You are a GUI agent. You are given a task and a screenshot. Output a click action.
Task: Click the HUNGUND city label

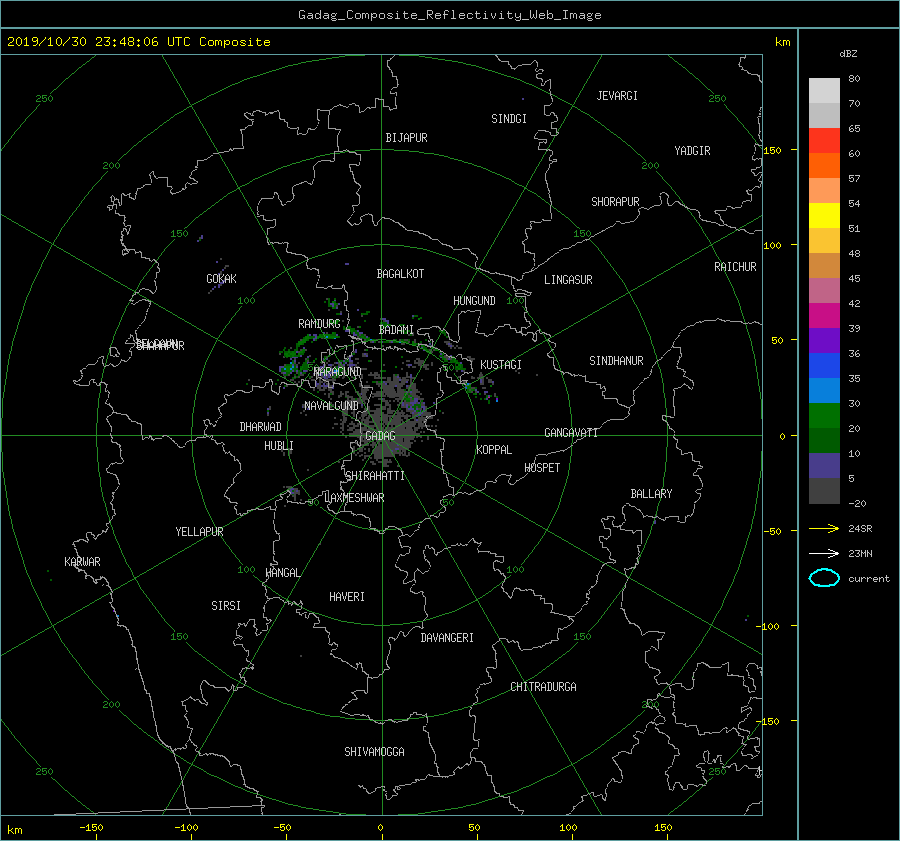click(474, 301)
